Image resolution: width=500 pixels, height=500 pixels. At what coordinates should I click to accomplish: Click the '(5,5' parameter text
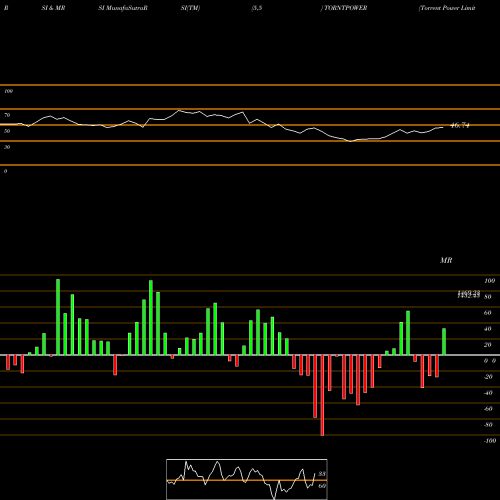point(257,8)
